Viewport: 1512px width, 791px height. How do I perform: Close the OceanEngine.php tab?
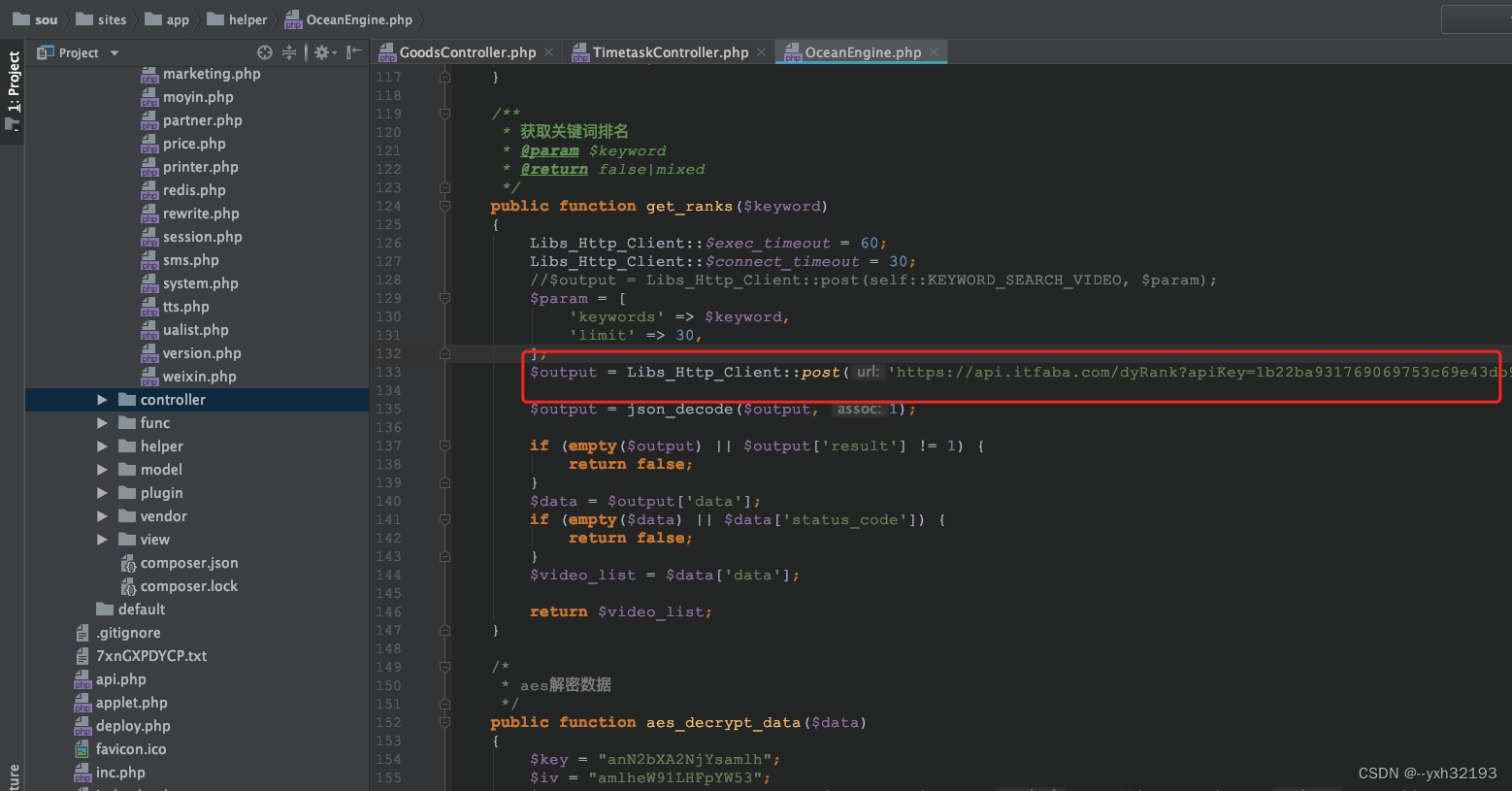coord(935,52)
